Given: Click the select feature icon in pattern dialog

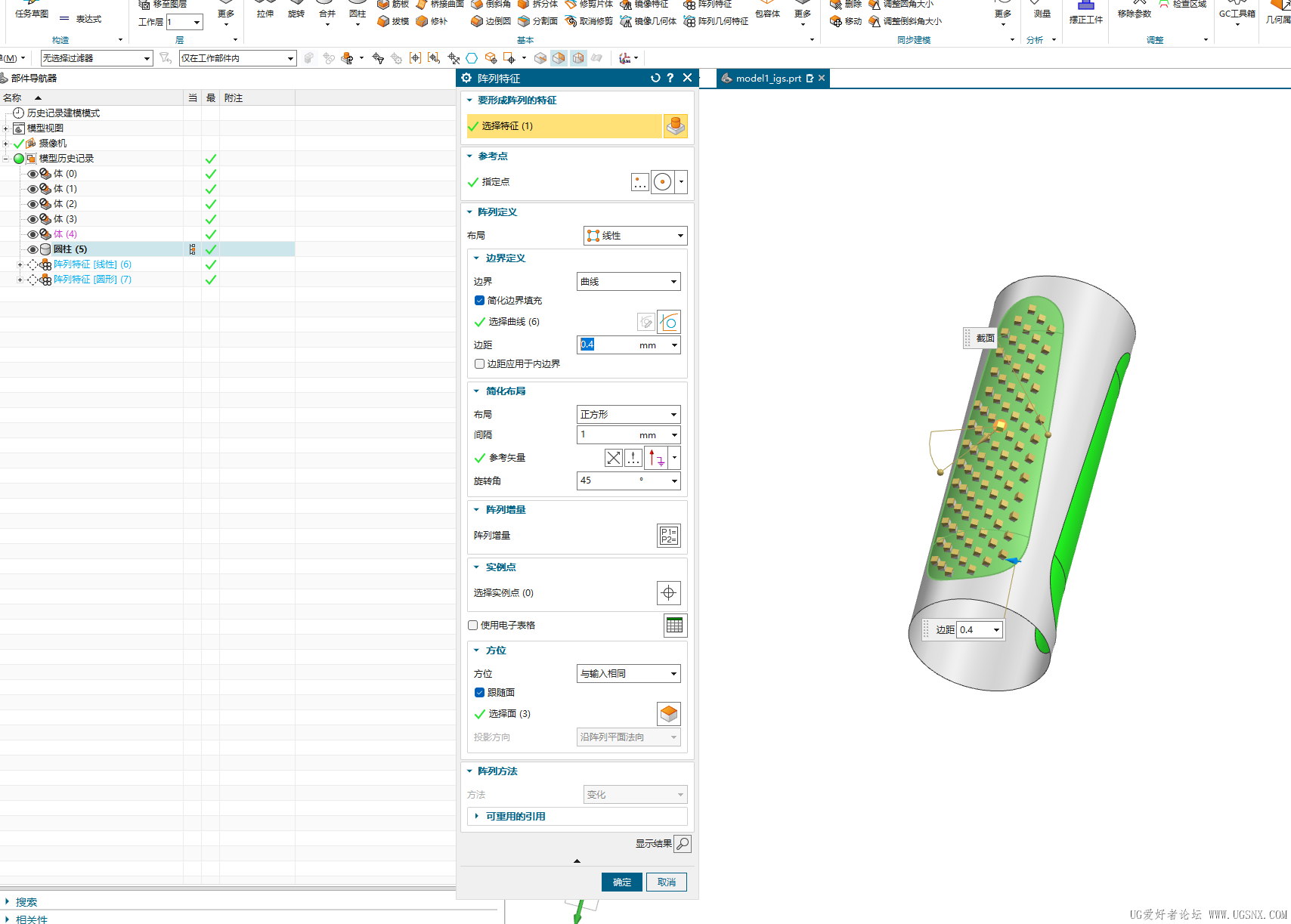Looking at the screenshot, I should [675, 126].
